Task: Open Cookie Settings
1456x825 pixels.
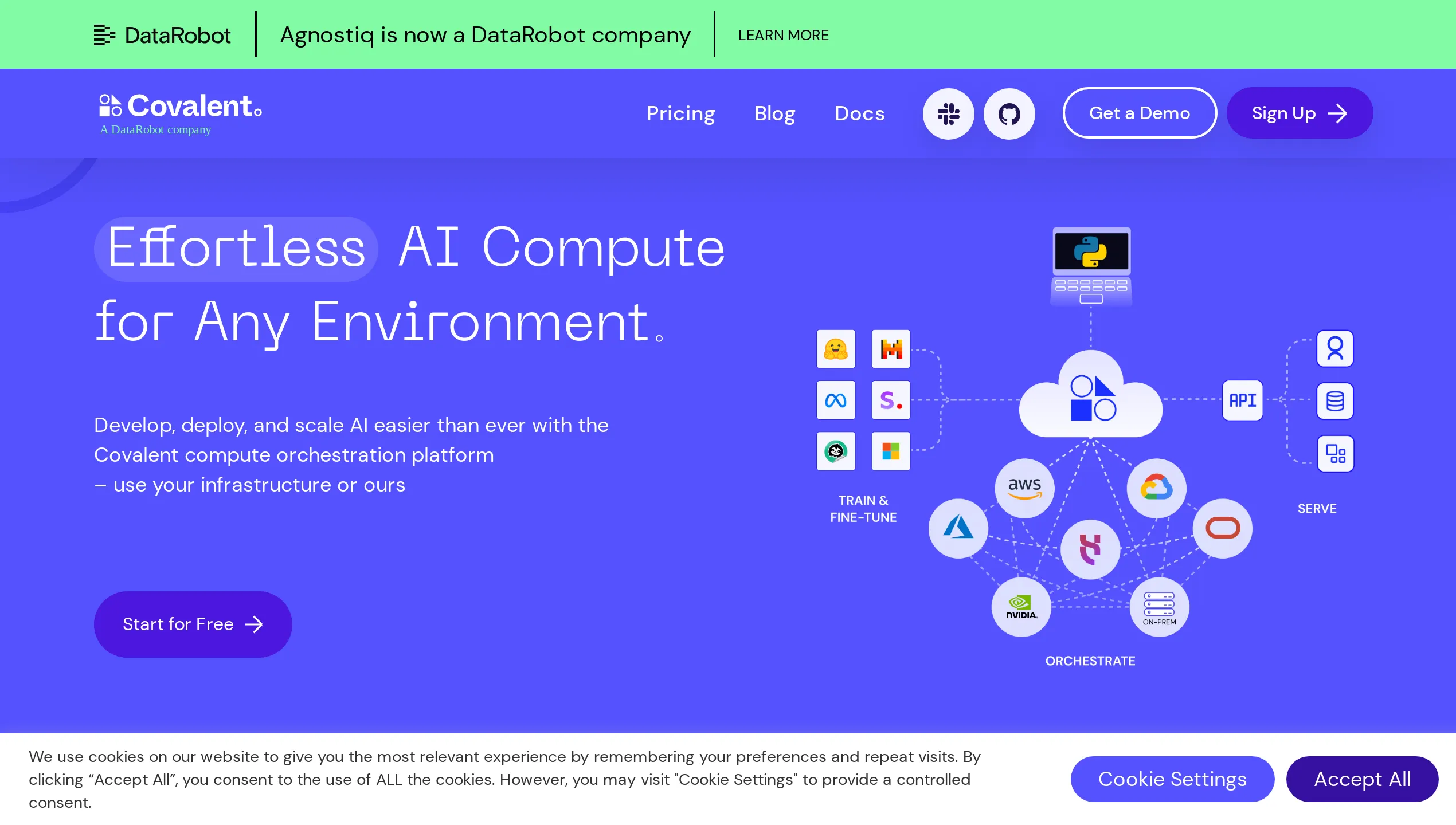Action: (1172, 779)
